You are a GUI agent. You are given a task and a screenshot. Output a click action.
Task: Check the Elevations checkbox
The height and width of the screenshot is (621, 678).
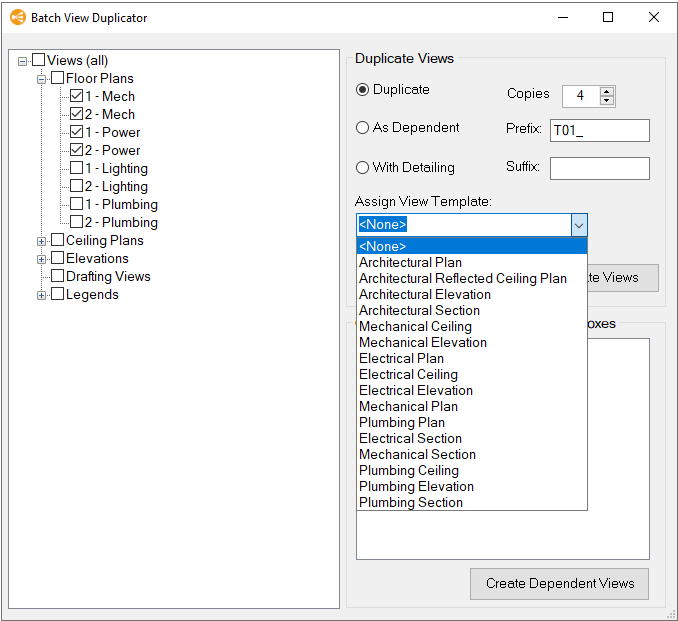58,258
